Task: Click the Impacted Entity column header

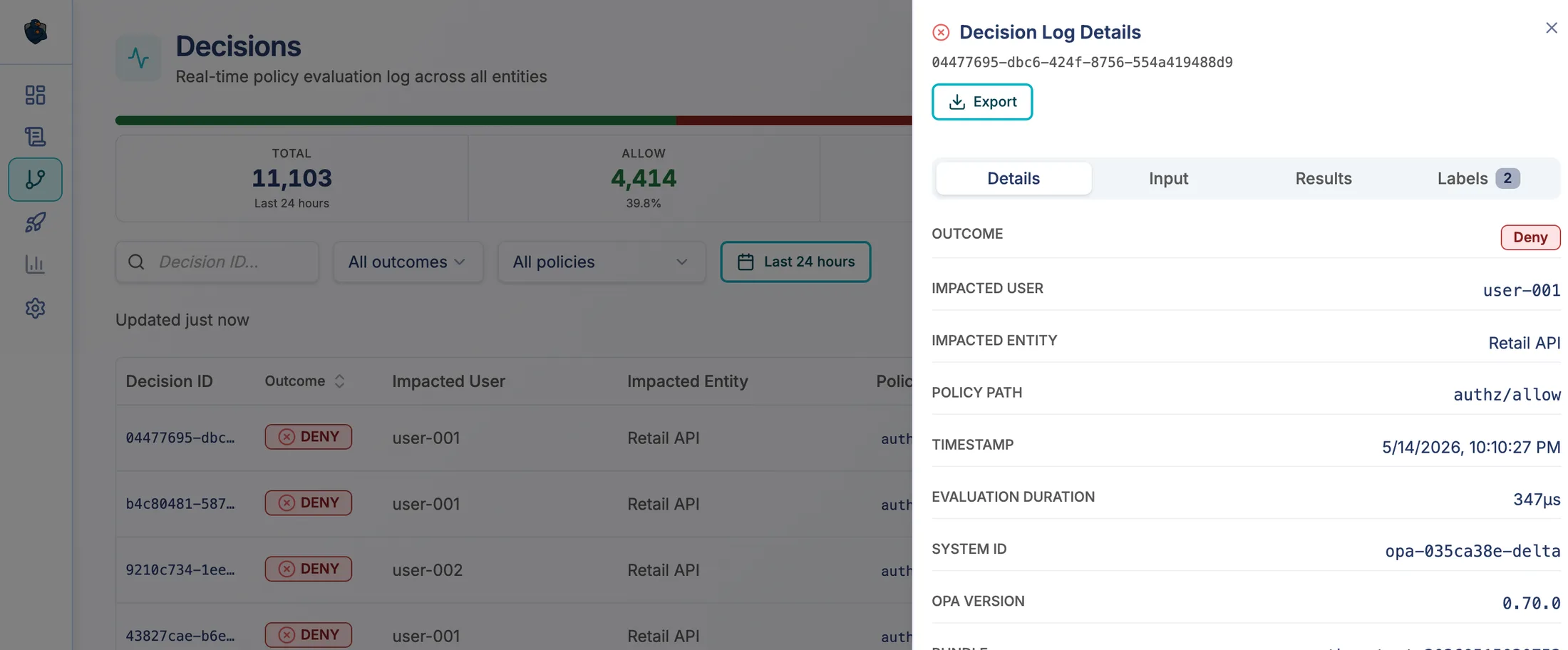Action: click(x=687, y=381)
